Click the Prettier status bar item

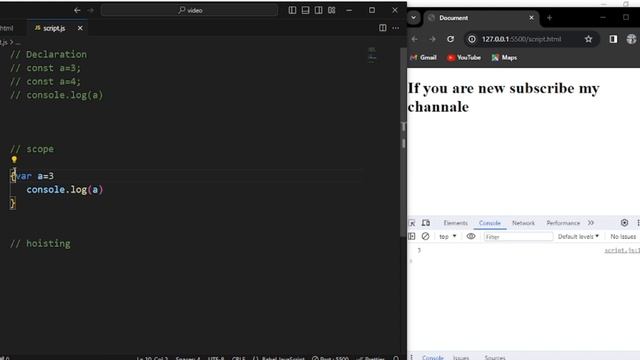[371, 358]
